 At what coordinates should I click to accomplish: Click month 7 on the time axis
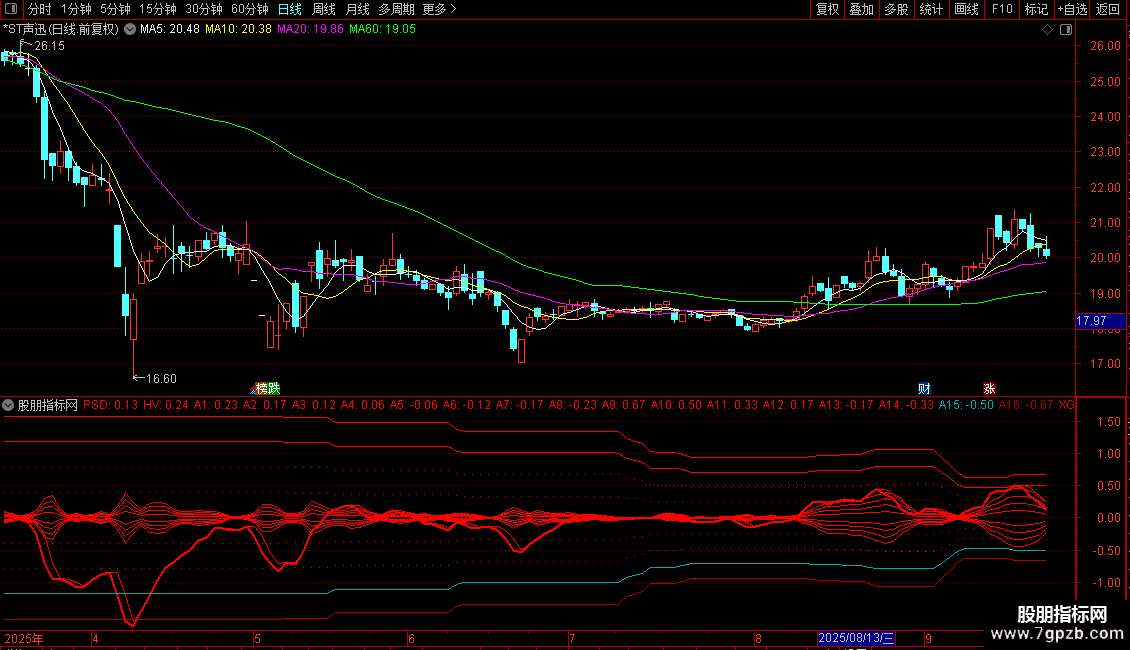click(572, 639)
